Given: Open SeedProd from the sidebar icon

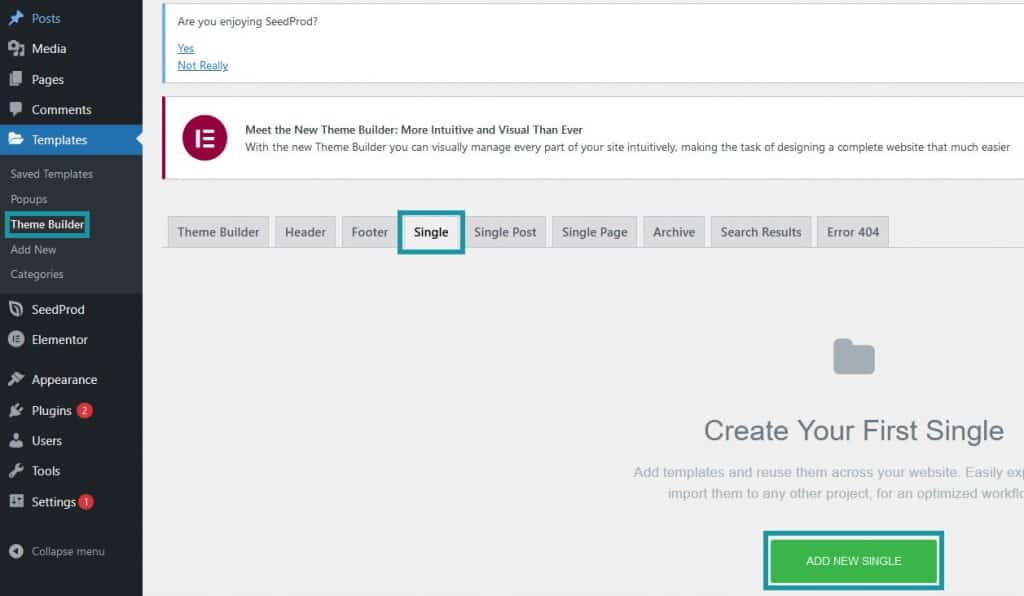Looking at the screenshot, I should tap(14, 309).
